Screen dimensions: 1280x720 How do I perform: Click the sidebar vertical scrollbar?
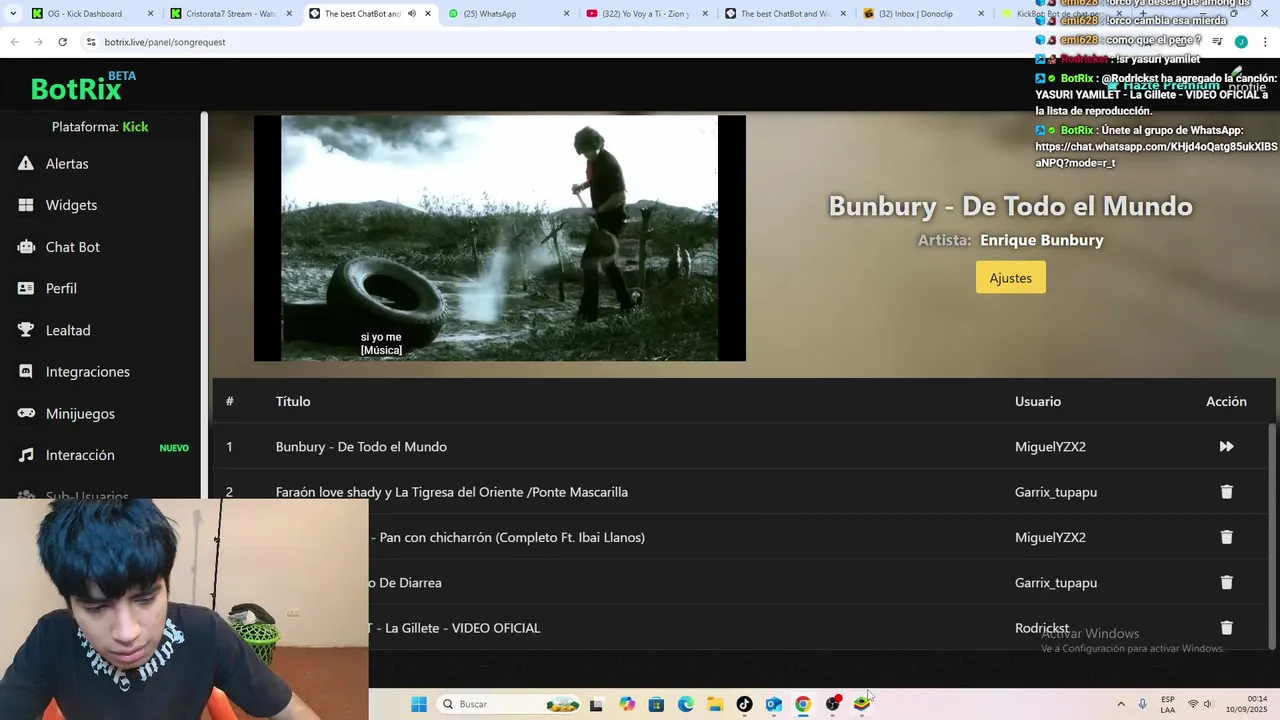coord(204,305)
